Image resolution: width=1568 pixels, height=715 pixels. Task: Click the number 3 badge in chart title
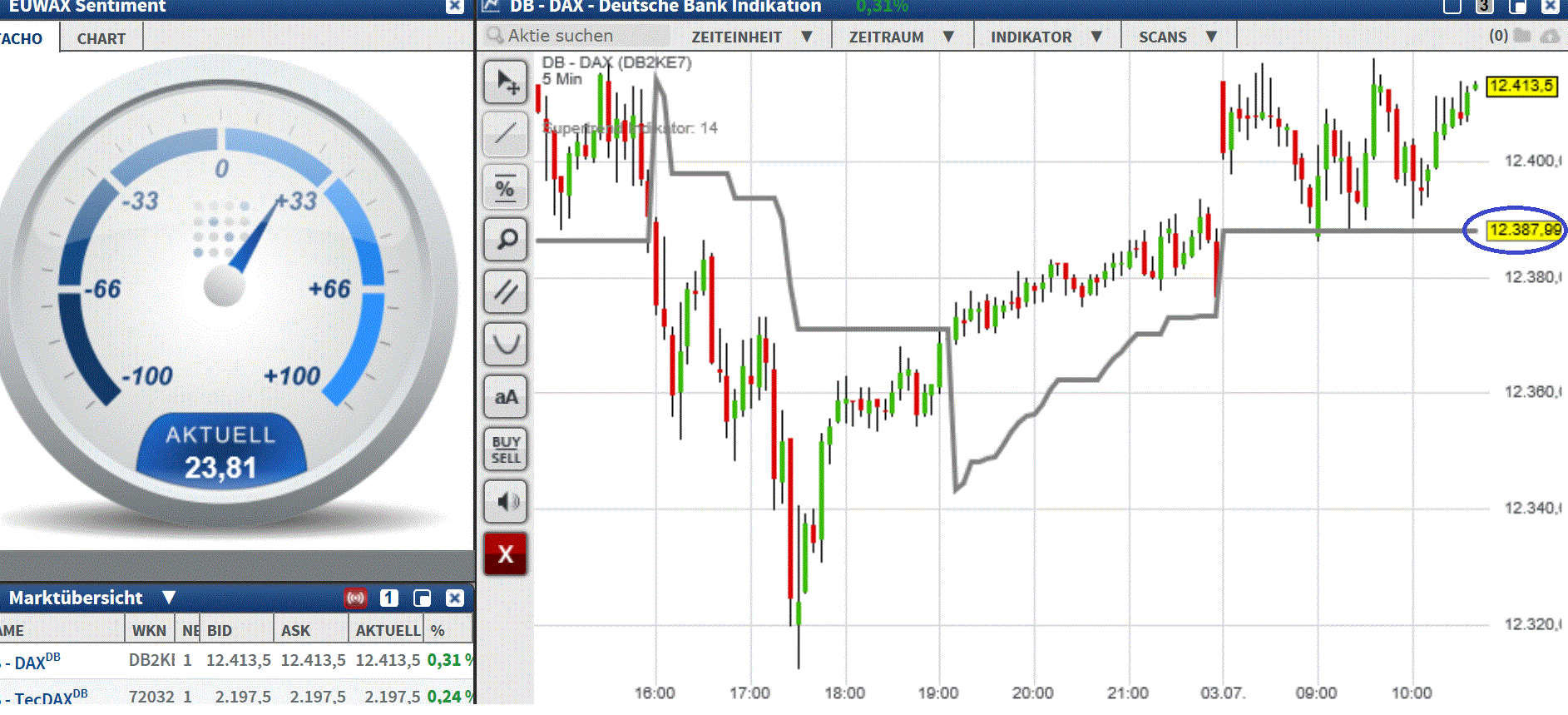(x=1484, y=6)
